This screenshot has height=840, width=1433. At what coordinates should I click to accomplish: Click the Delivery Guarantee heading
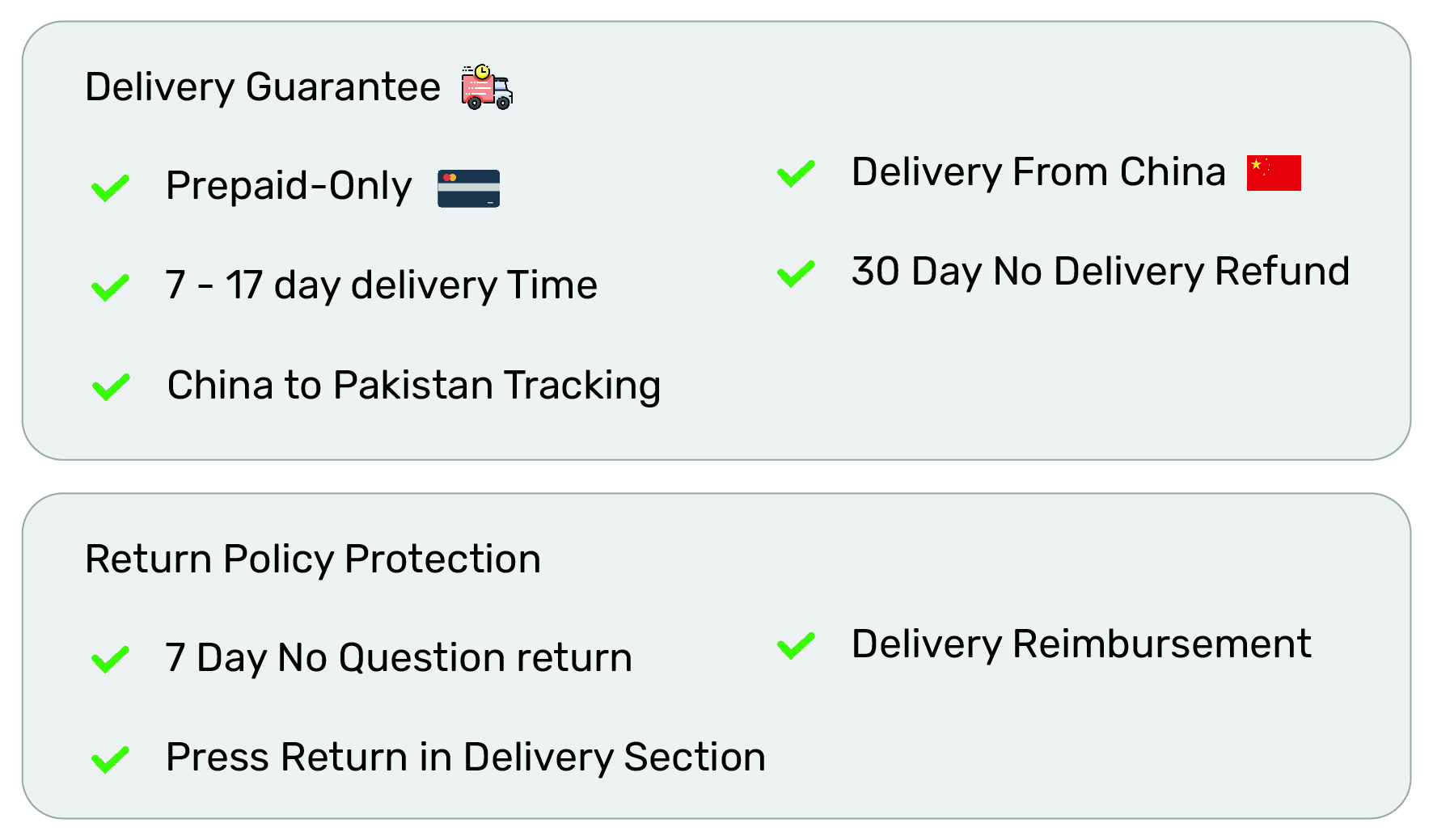click(263, 87)
